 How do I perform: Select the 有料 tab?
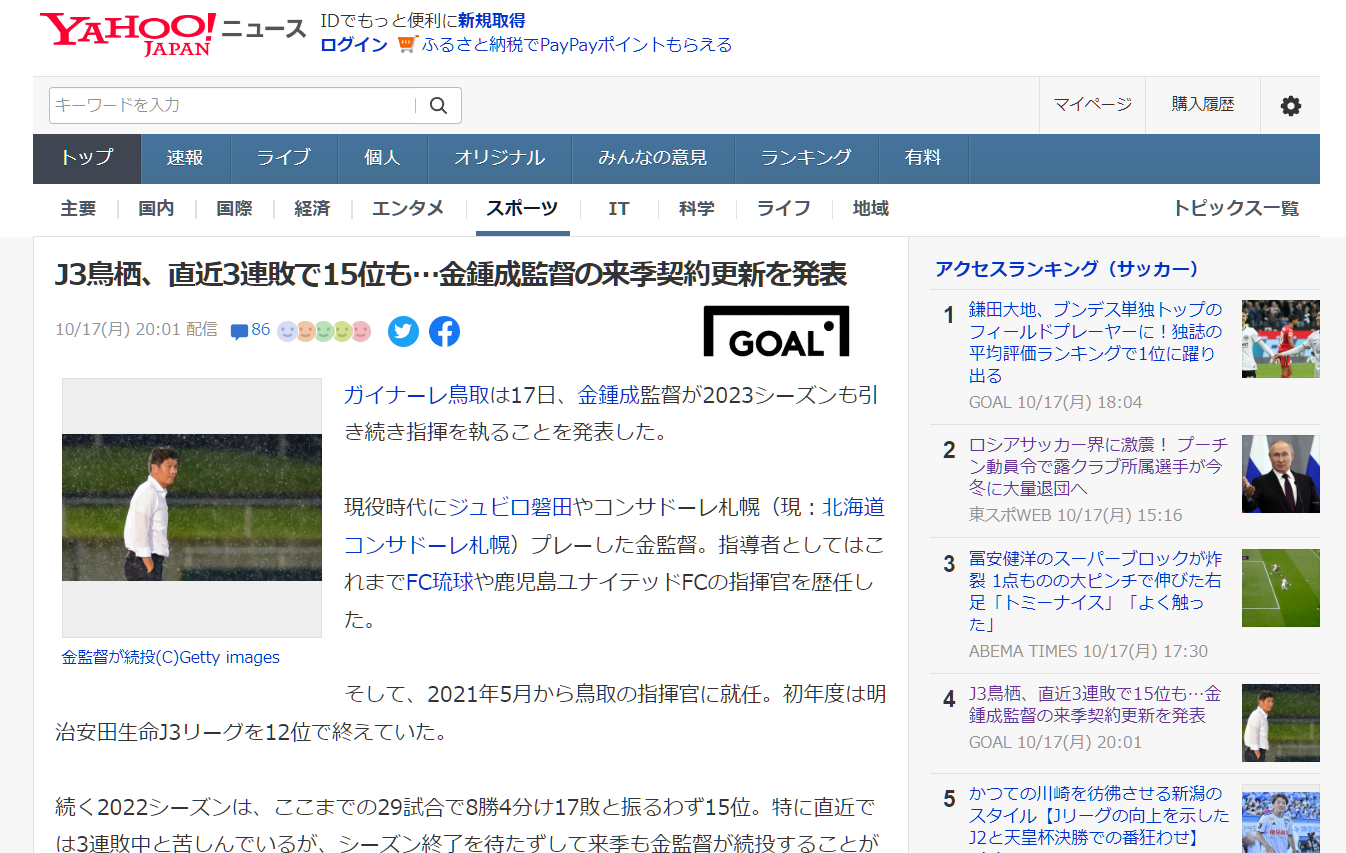923,158
